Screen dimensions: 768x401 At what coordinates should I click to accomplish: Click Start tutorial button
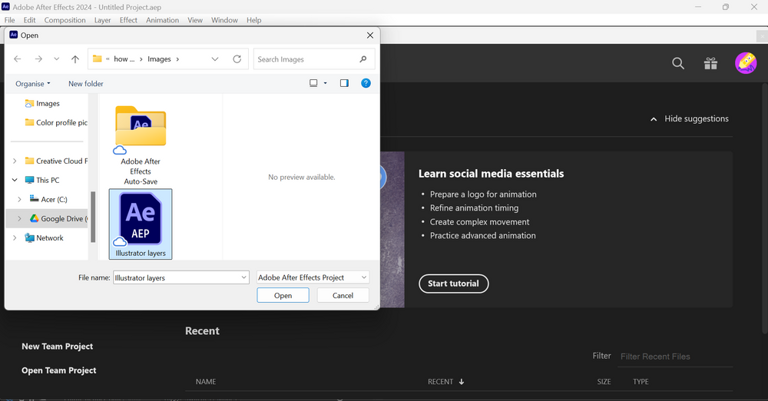click(454, 283)
